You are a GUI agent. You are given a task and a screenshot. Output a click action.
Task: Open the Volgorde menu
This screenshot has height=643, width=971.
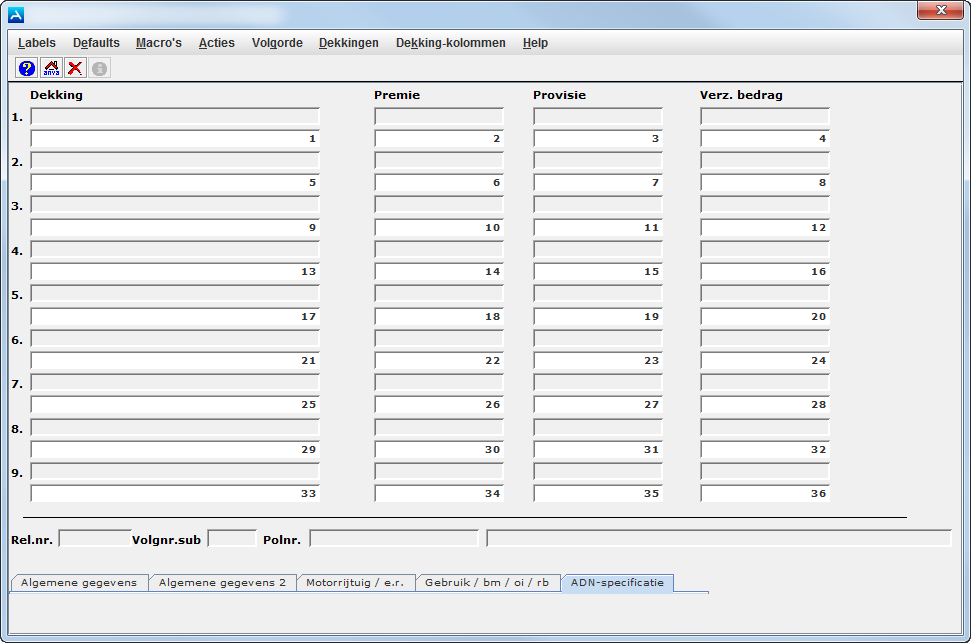pyautogui.click(x=277, y=43)
